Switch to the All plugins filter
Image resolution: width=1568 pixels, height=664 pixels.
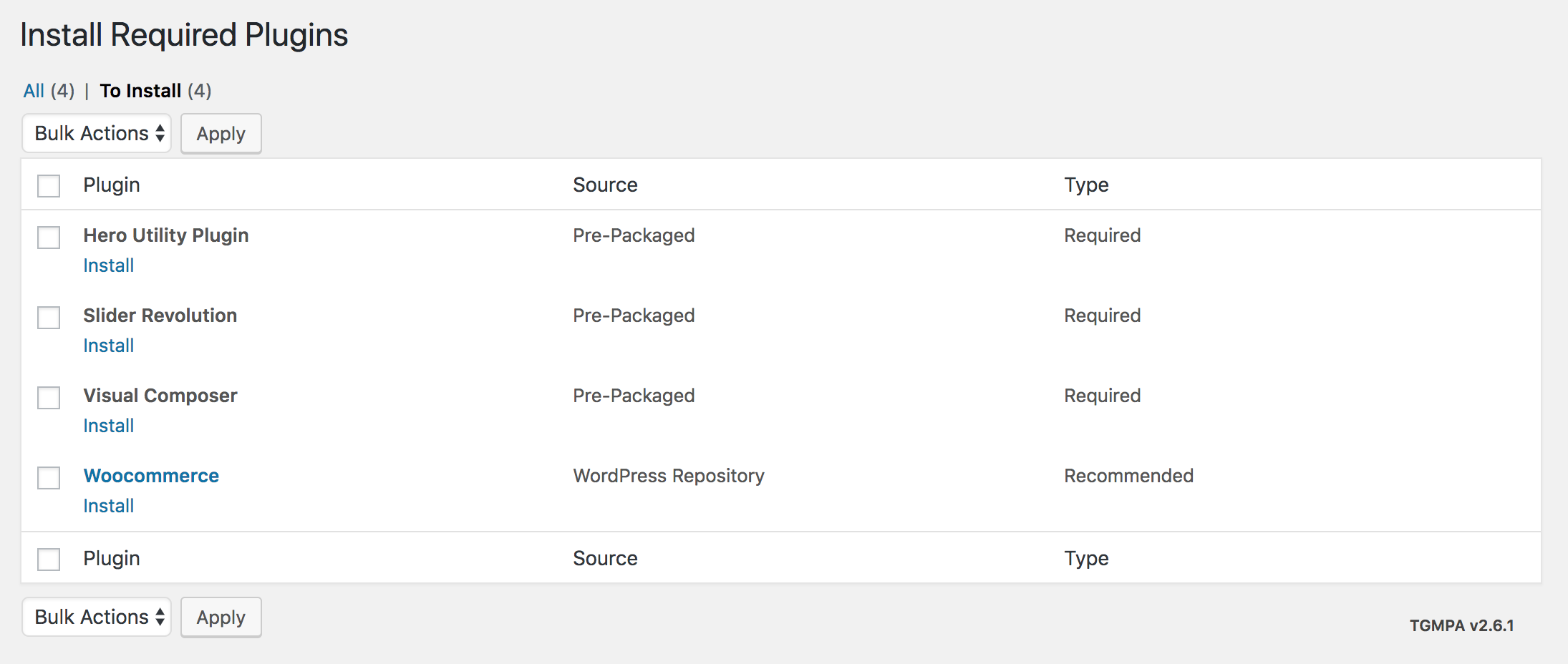coord(34,91)
